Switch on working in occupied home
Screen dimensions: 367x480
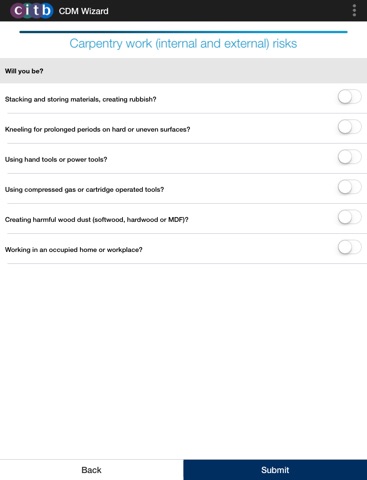pyautogui.click(x=349, y=248)
